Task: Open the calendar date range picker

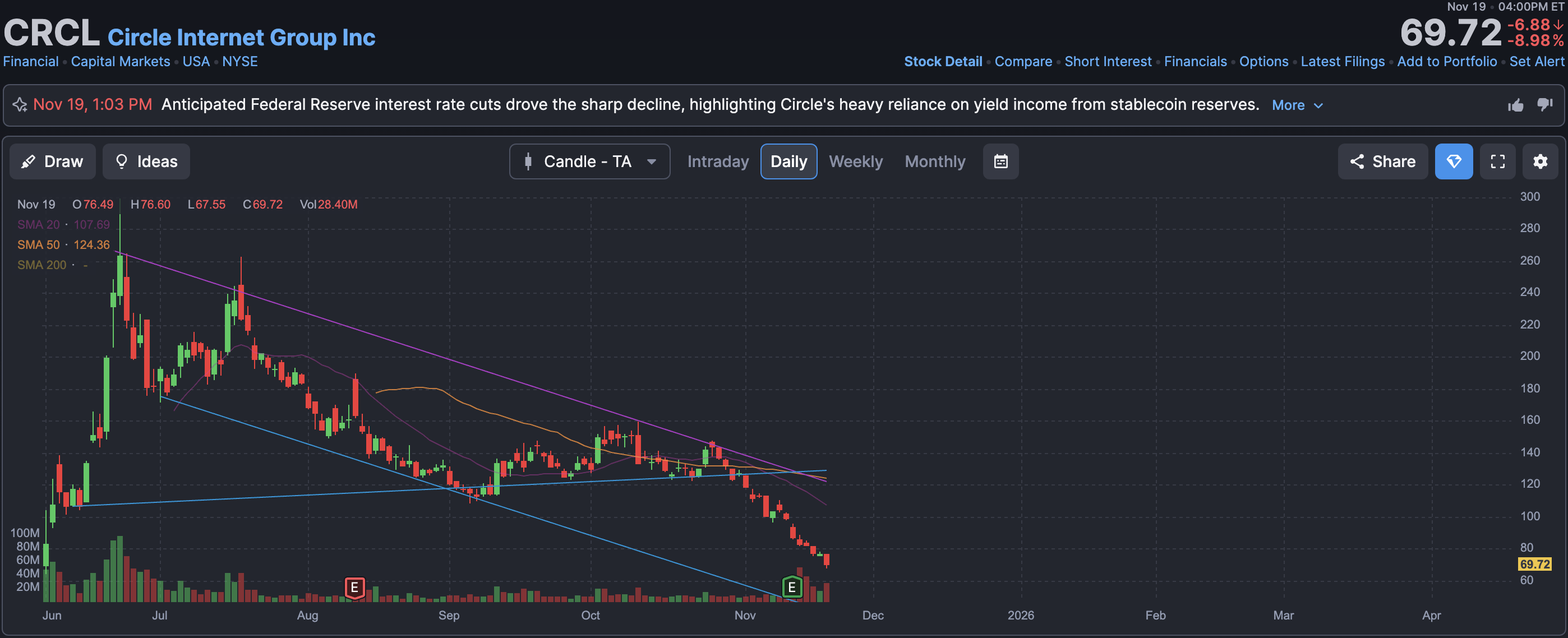Action: pos(1000,161)
